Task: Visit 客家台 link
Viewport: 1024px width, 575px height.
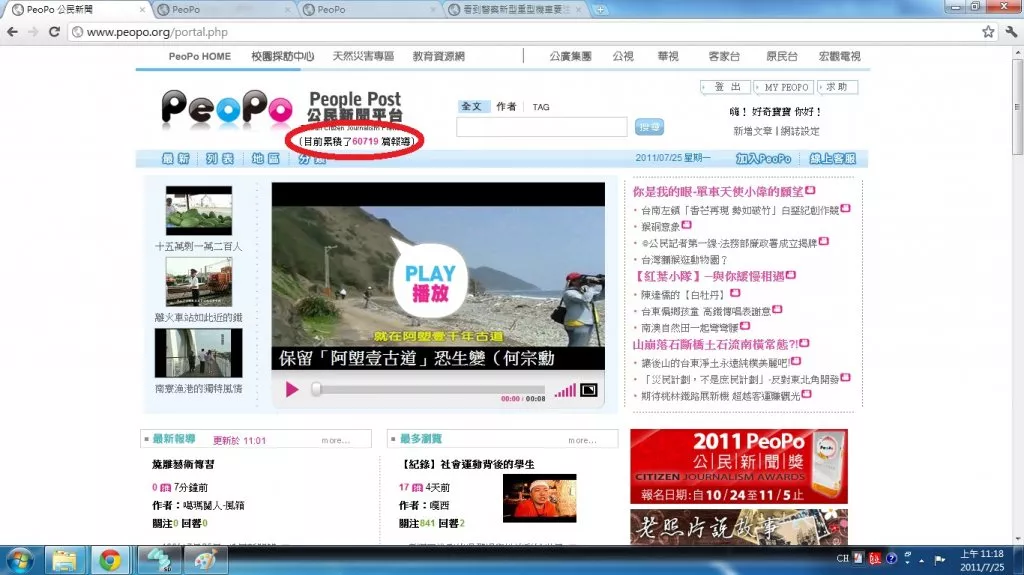Action: 724,57
